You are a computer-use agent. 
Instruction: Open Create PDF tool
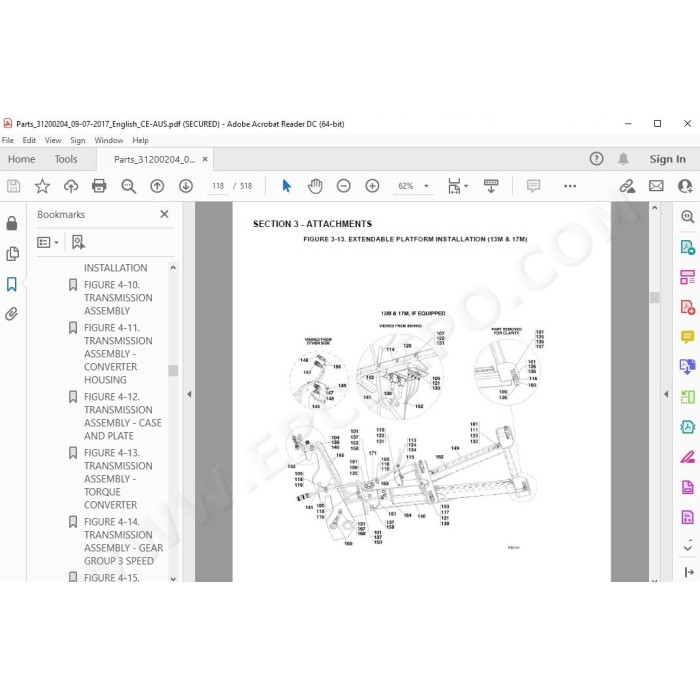click(688, 307)
